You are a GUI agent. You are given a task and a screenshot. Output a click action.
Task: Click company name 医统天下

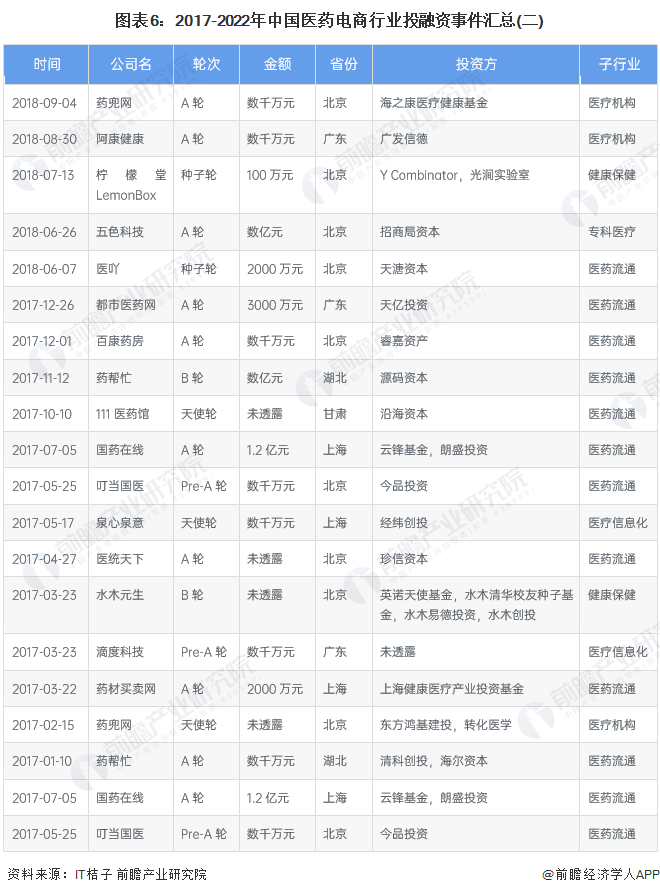(120, 559)
